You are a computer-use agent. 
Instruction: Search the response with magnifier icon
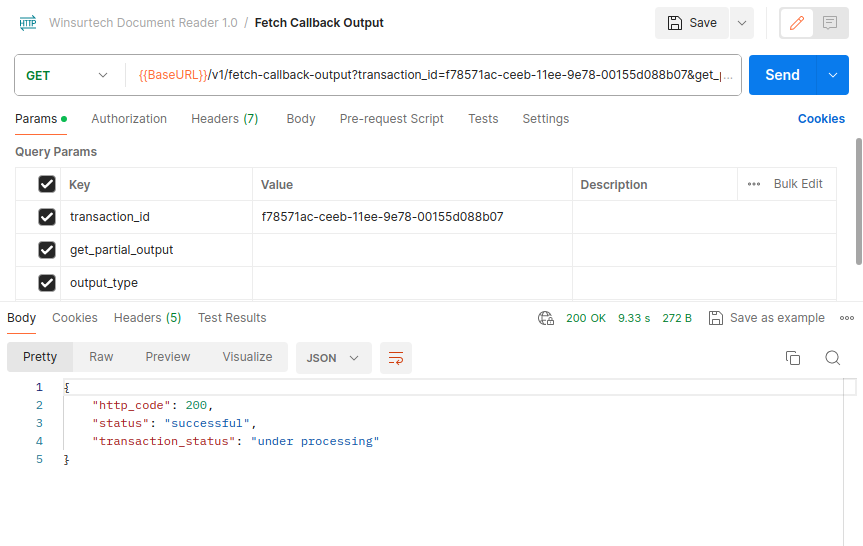coord(833,358)
